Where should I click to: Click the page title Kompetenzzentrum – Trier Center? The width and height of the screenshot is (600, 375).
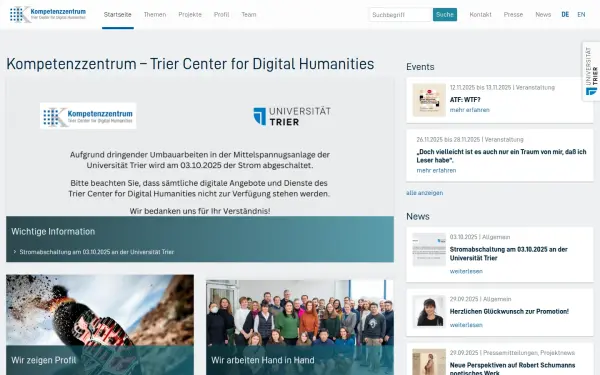click(190, 64)
